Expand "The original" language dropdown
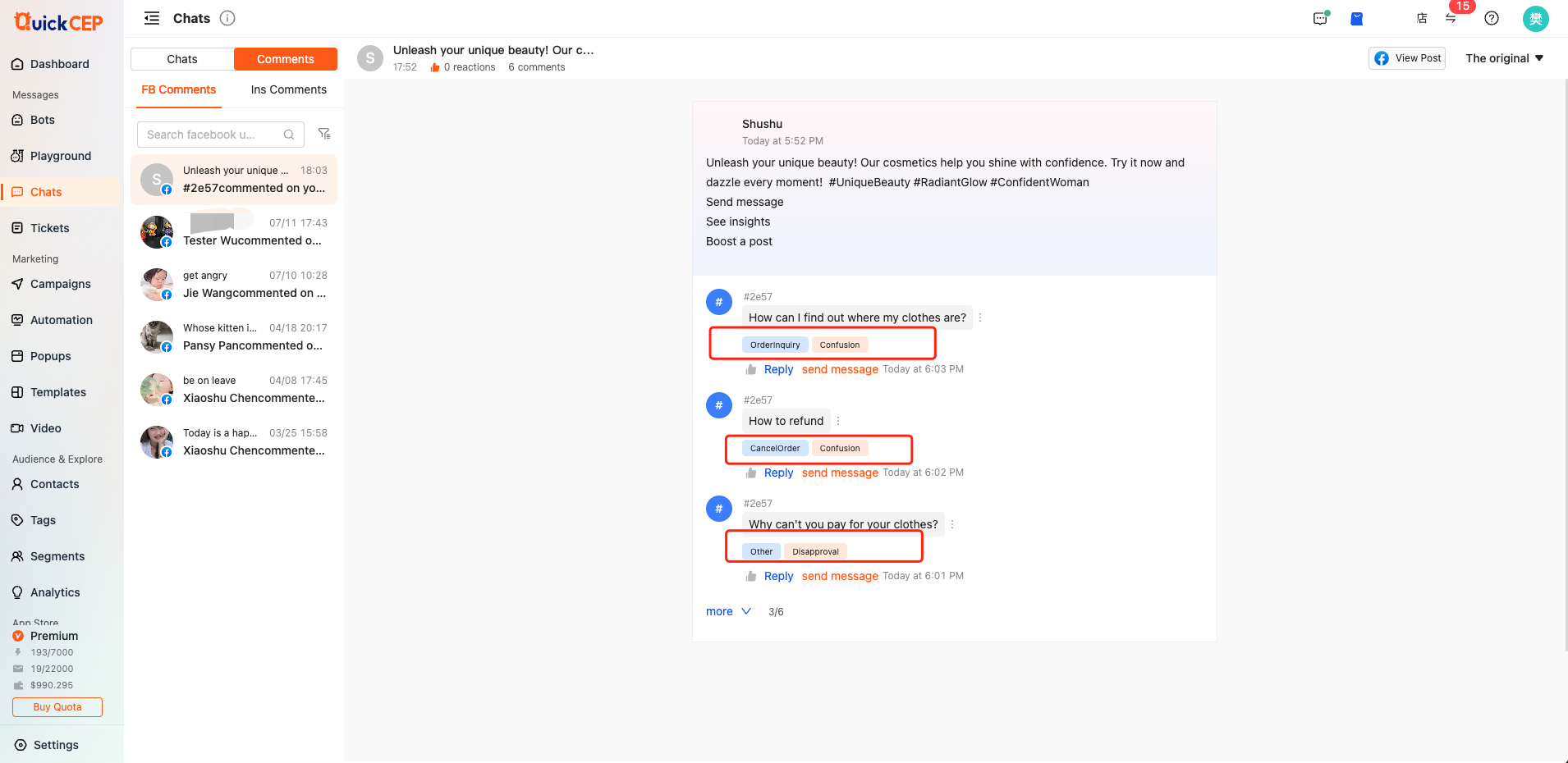 tap(1504, 58)
